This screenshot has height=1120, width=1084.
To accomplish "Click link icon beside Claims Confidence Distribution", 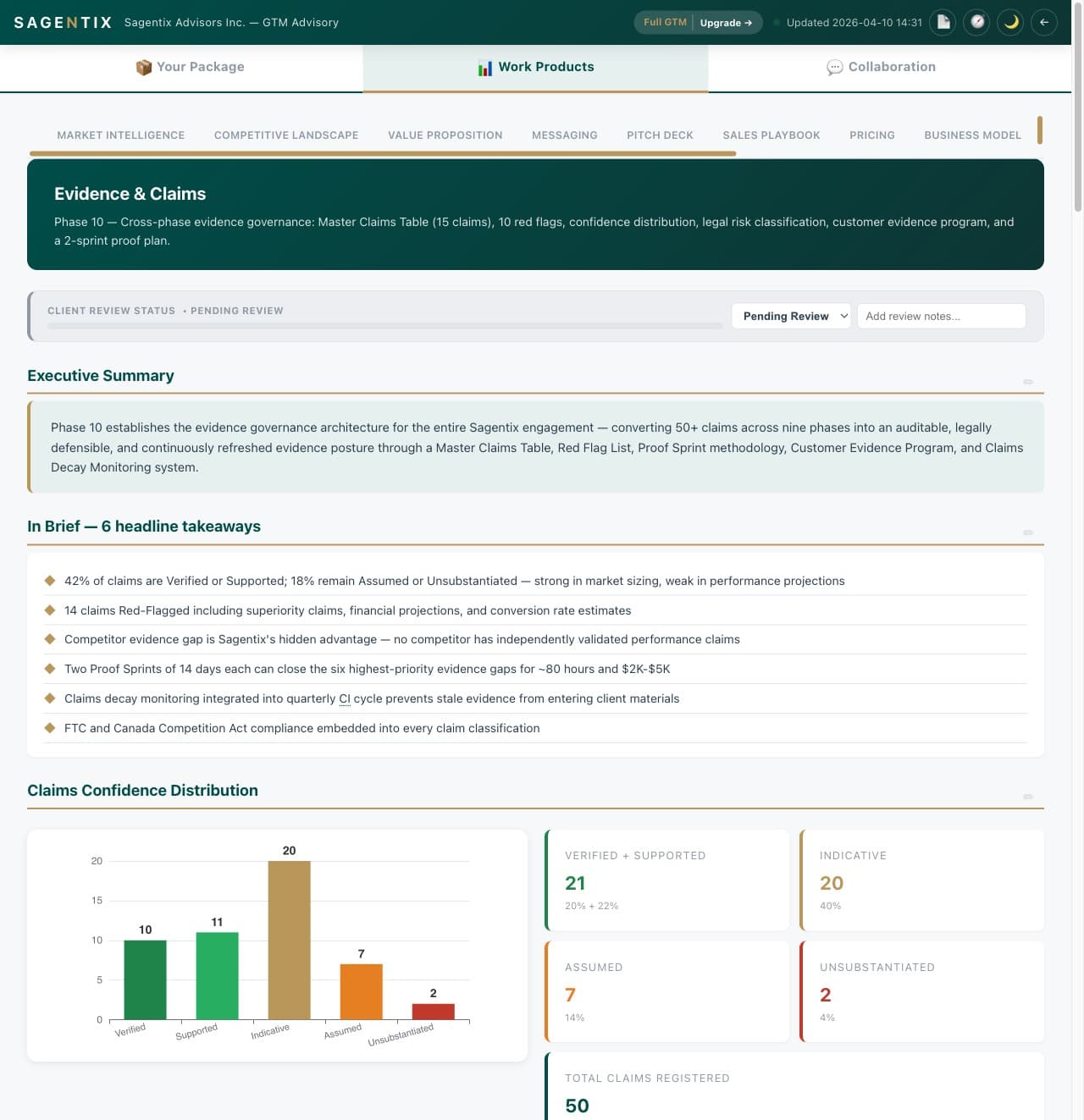I will tap(1028, 797).
